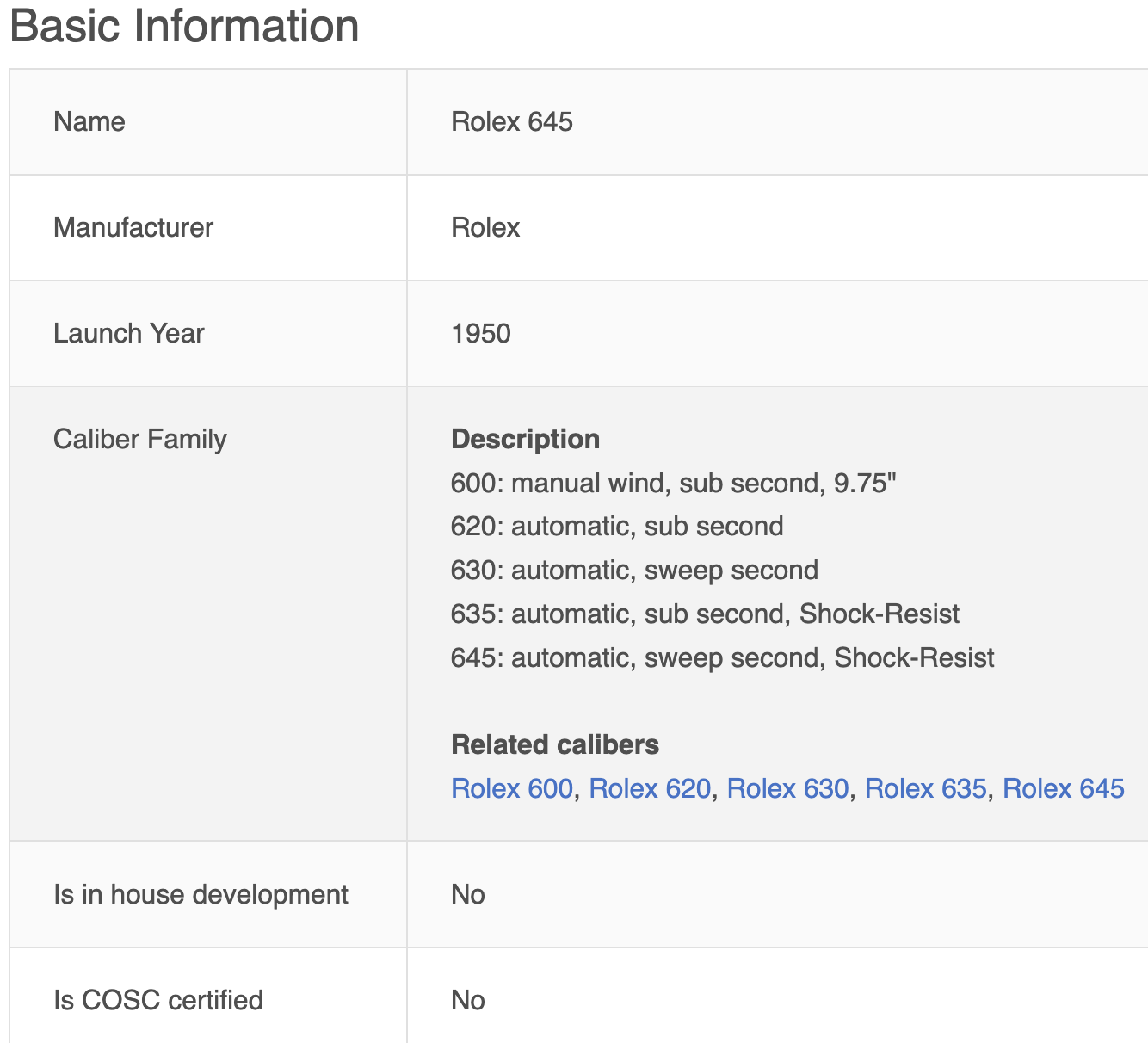This screenshot has height=1043, width=1148.
Task: Select the 'No' value for in house development
Action: (x=468, y=894)
